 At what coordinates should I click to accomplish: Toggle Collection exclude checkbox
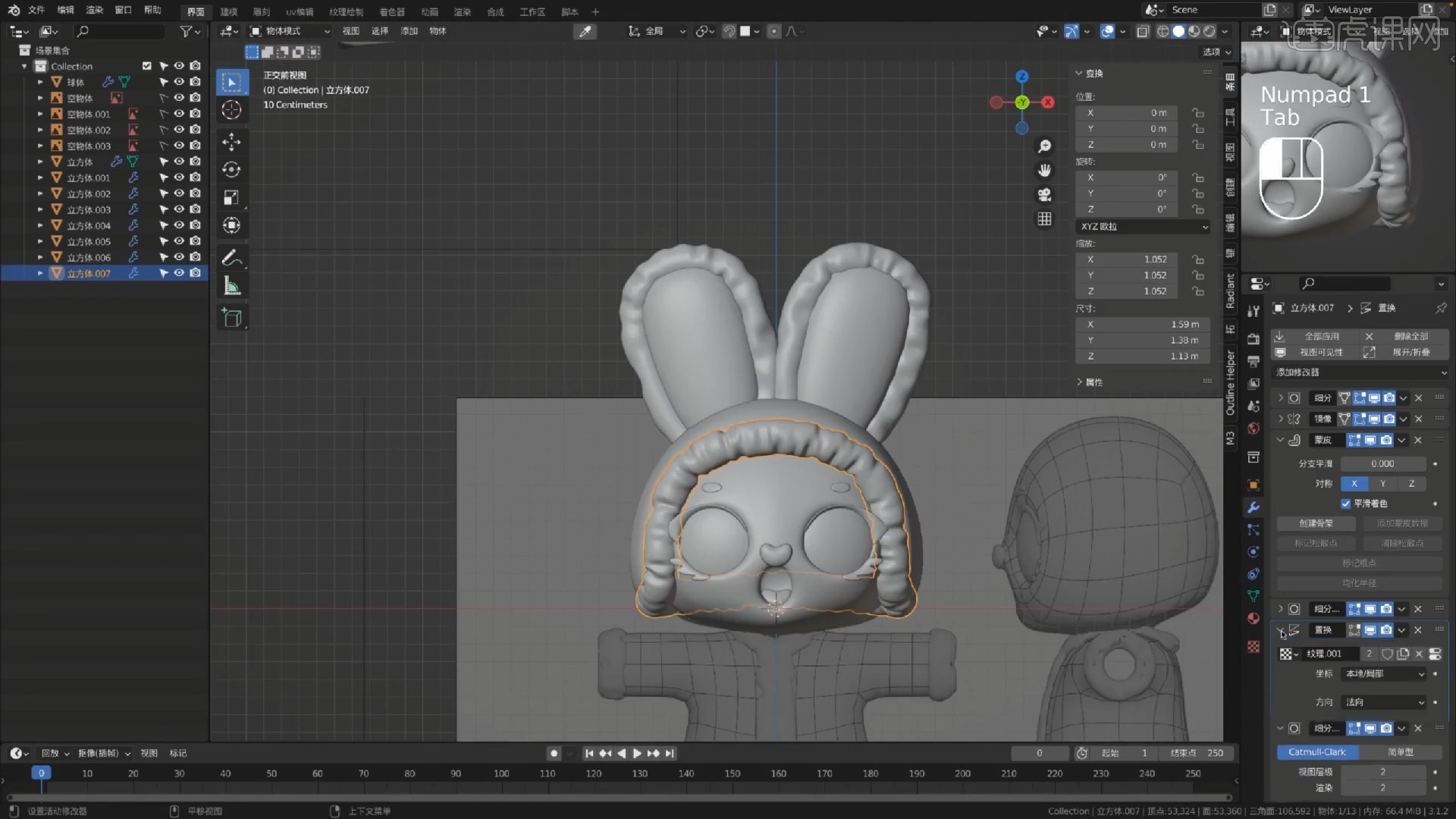point(147,66)
